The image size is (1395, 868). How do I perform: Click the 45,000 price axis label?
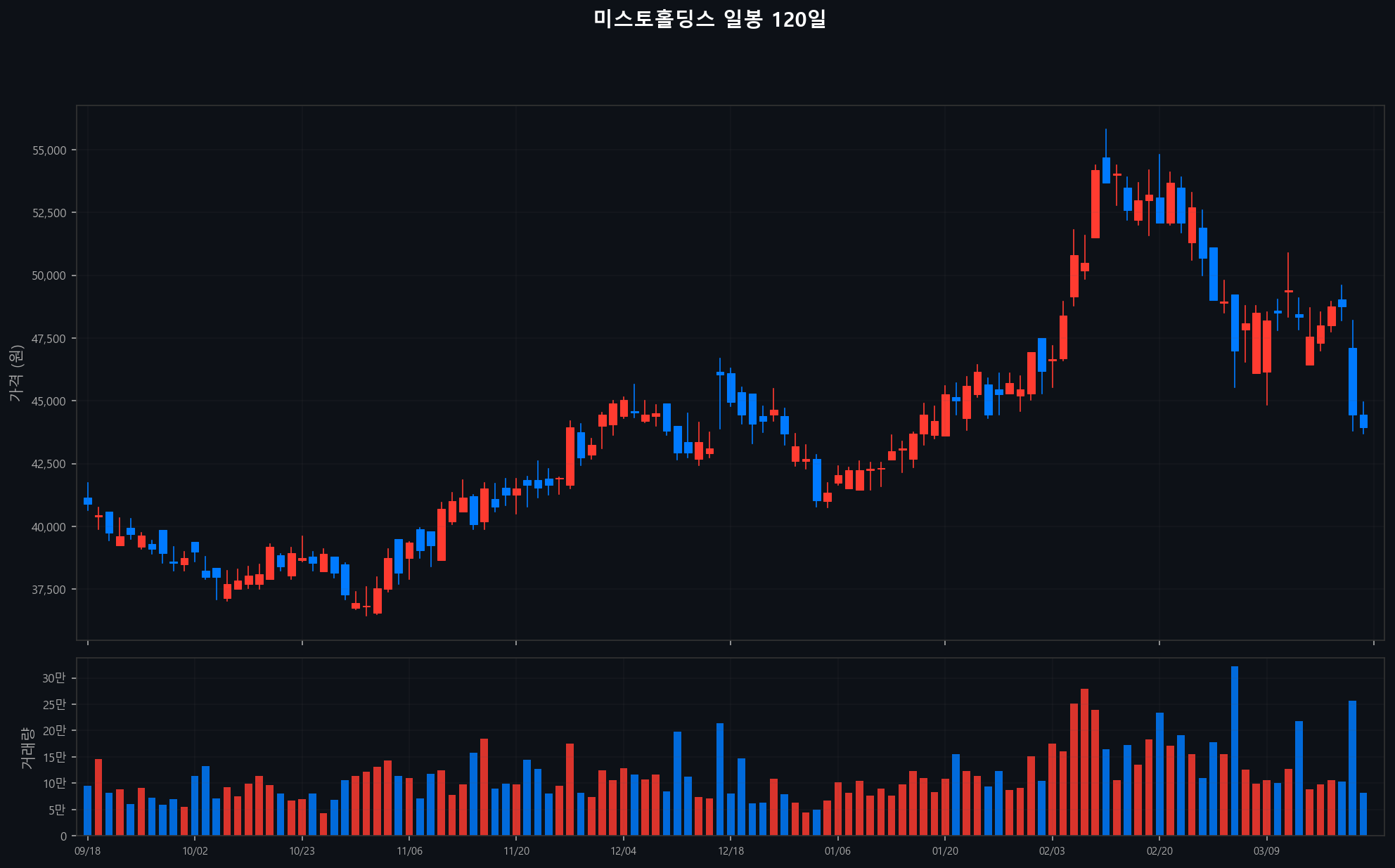click(49, 401)
